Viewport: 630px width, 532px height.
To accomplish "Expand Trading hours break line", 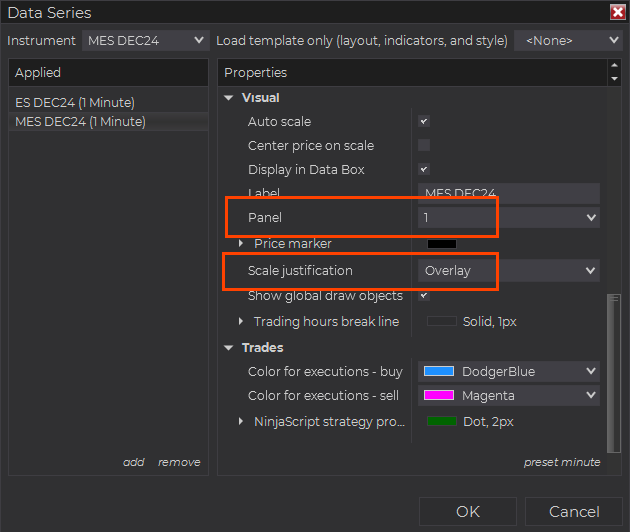I will 241,322.
